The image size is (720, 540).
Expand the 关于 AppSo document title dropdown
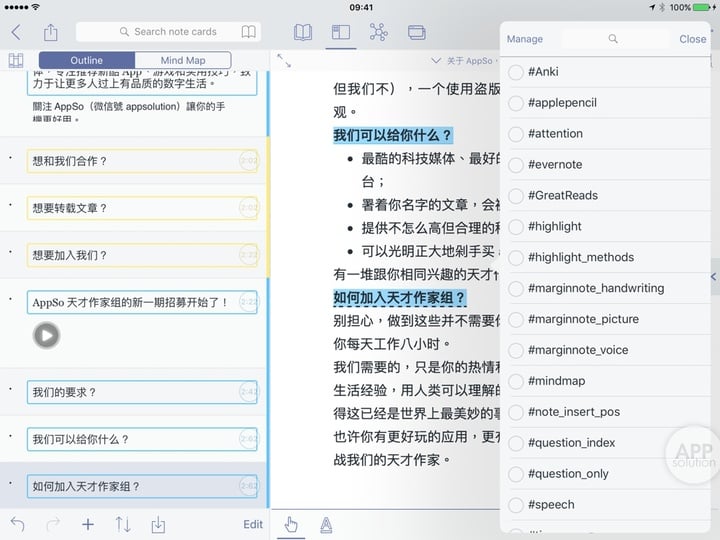pyautogui.click(x=463, y=61)
